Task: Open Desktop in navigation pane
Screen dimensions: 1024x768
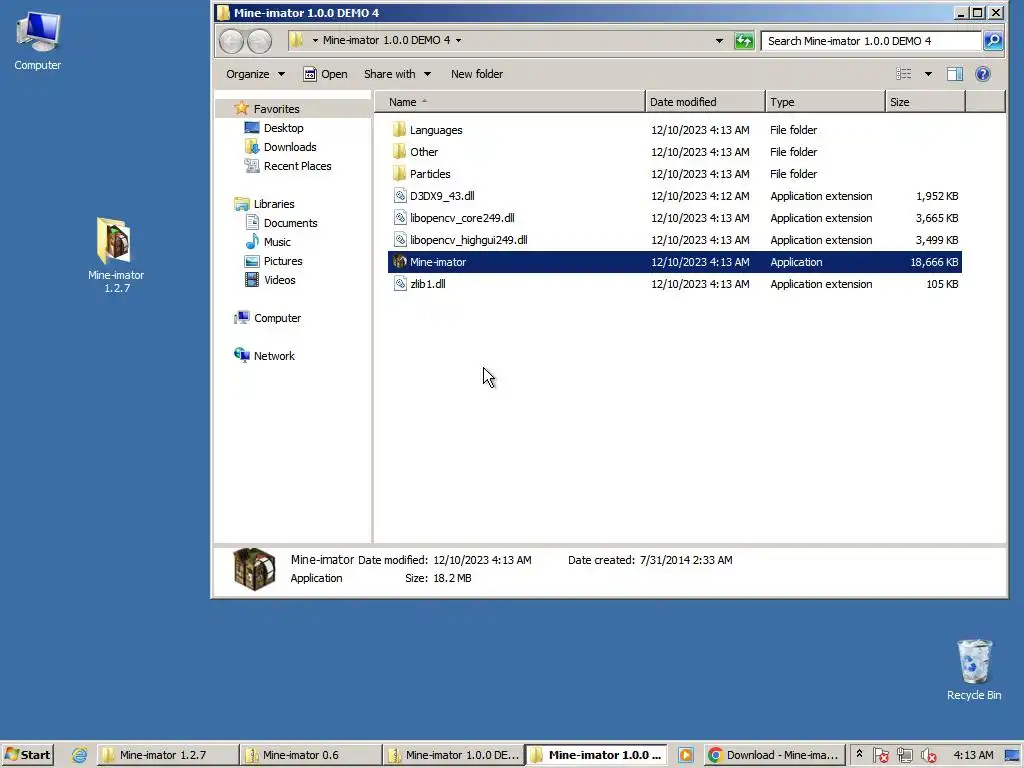Action: pos(283,128)
